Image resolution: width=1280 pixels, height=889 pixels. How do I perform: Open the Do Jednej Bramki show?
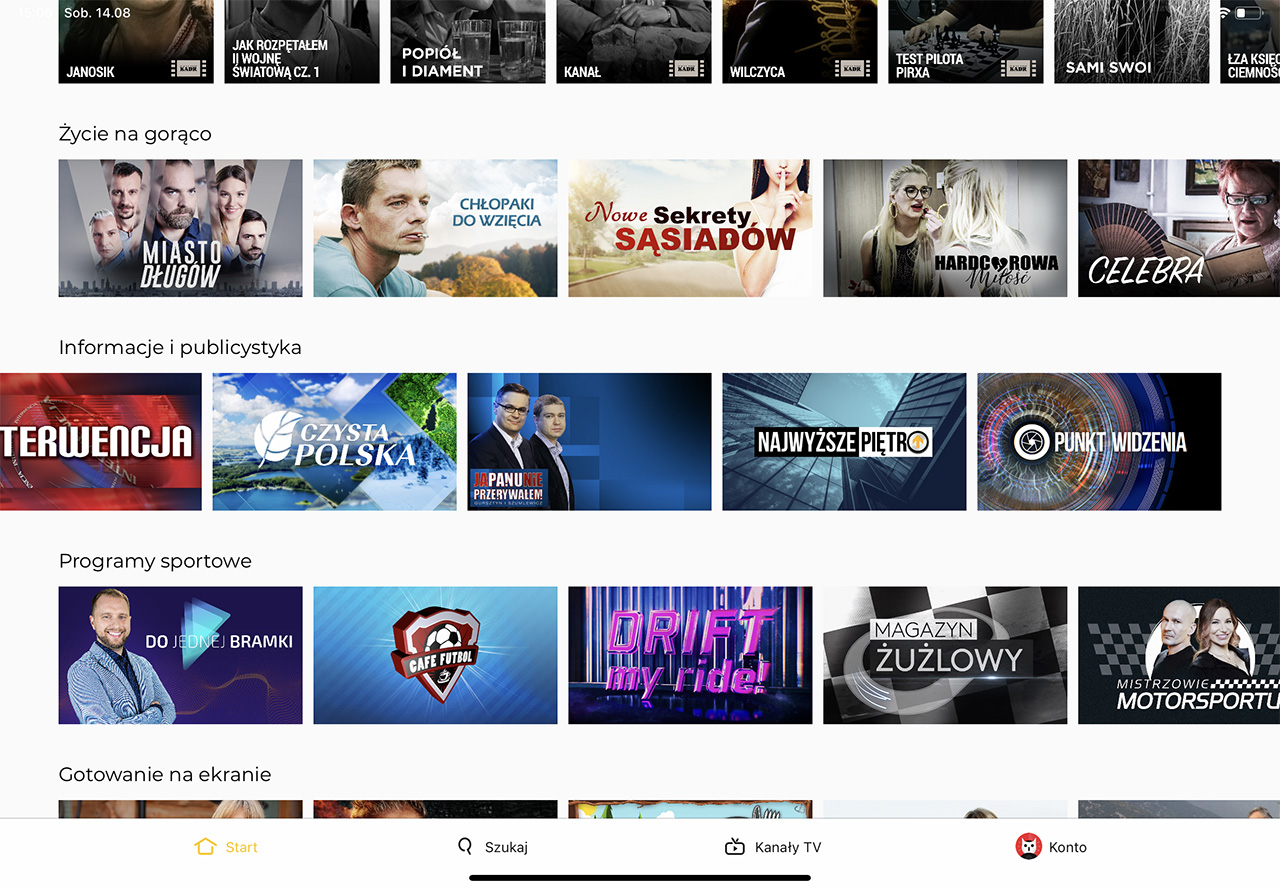click(180, 655)
